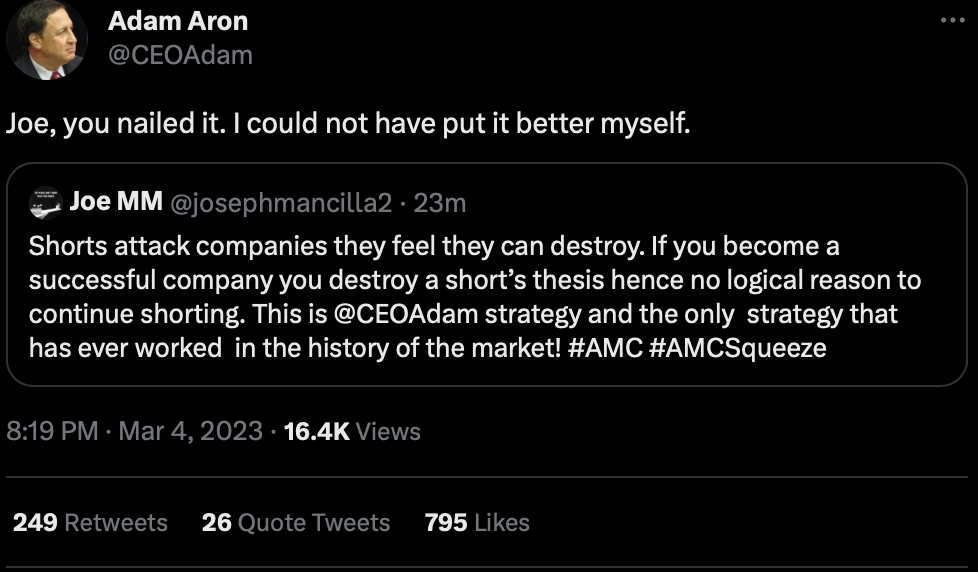Click the 8:19 PM post time

[52, 431]
